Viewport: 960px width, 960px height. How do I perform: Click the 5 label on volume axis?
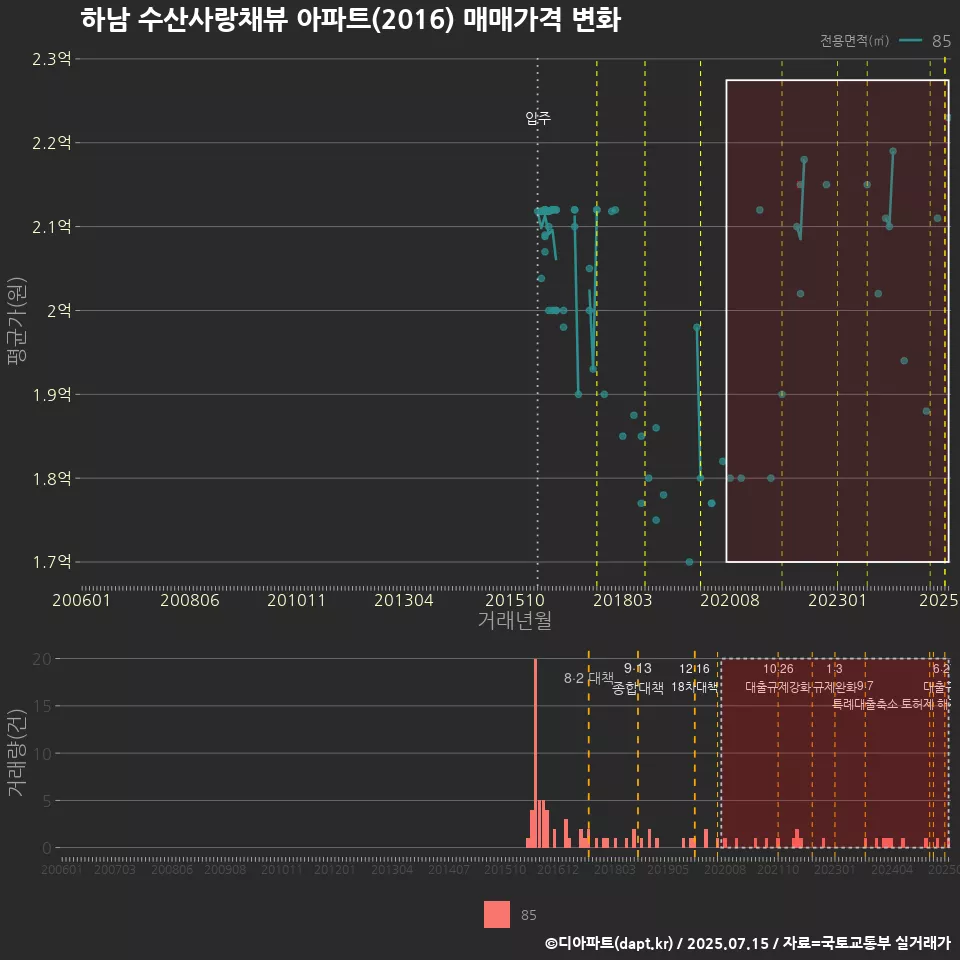point(47,801)
